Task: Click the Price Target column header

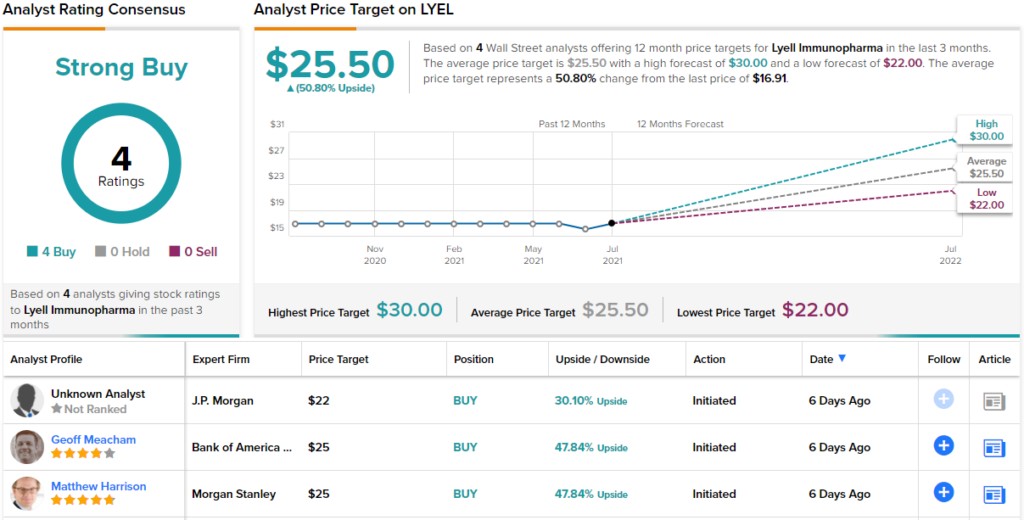Action: pyautogui.click(x=338, y=359)
